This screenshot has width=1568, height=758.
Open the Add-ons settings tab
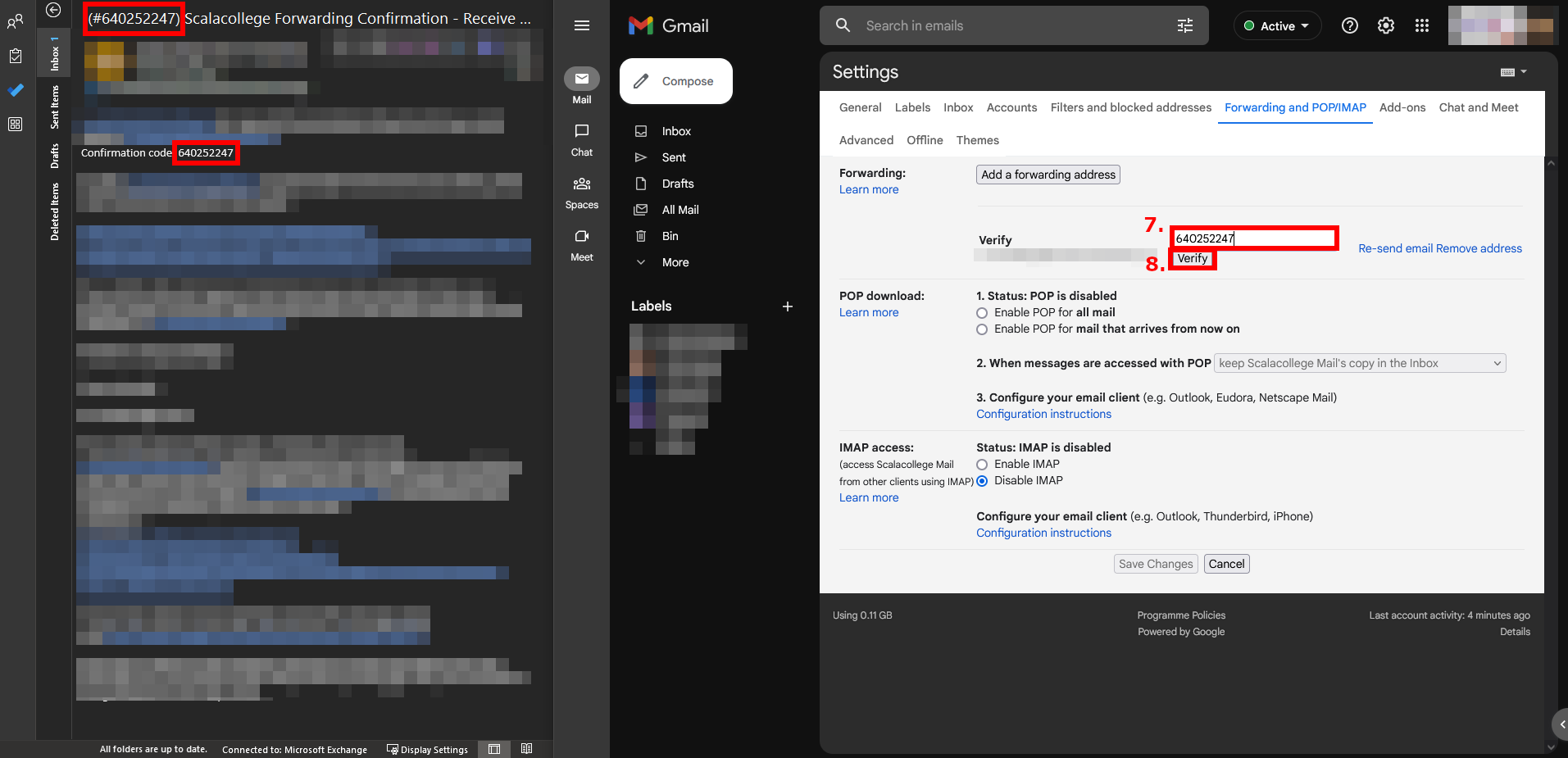1402,107
